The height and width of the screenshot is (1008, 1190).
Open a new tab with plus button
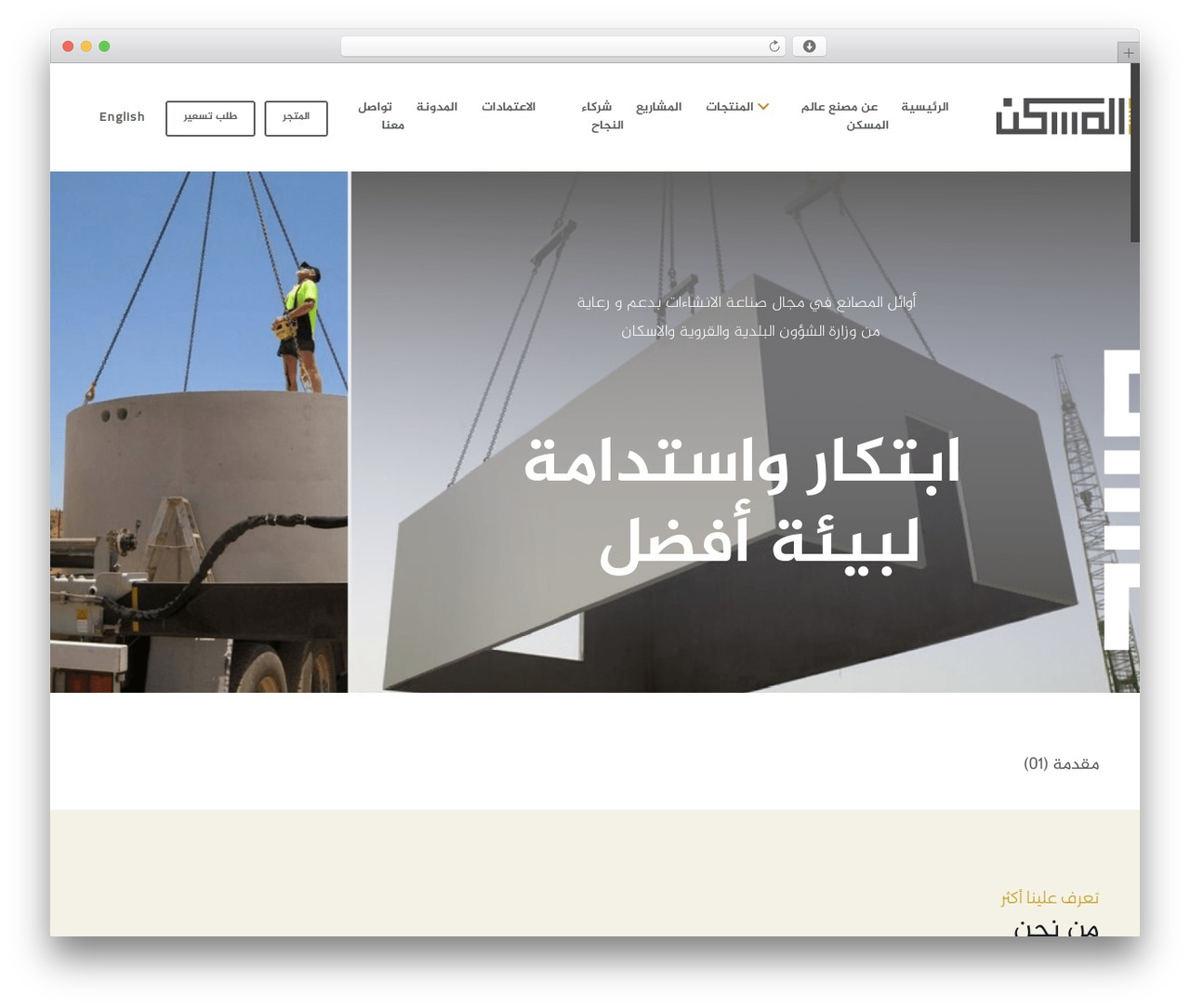1128,53
